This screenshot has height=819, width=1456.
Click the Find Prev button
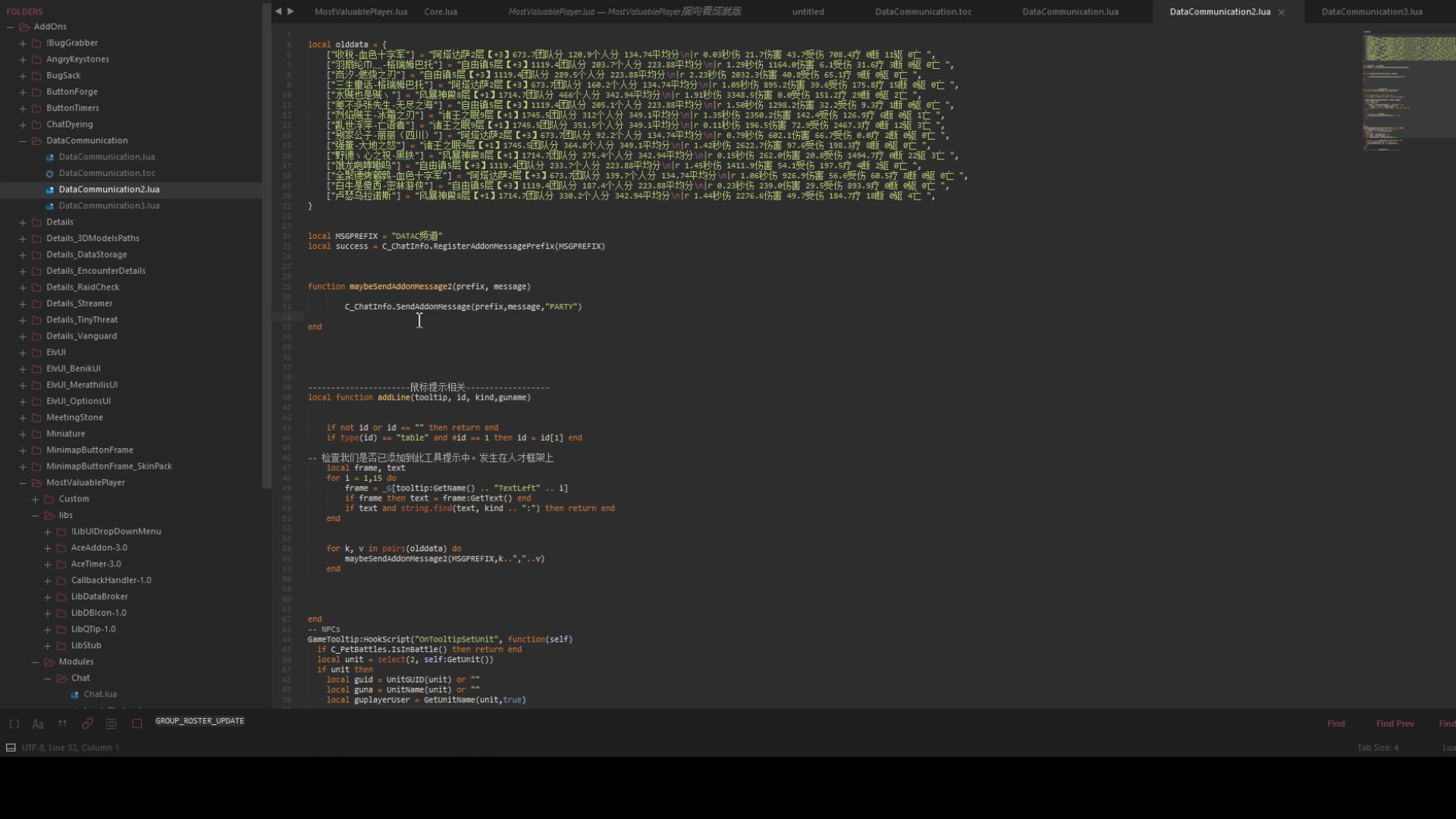point(1395,723)
